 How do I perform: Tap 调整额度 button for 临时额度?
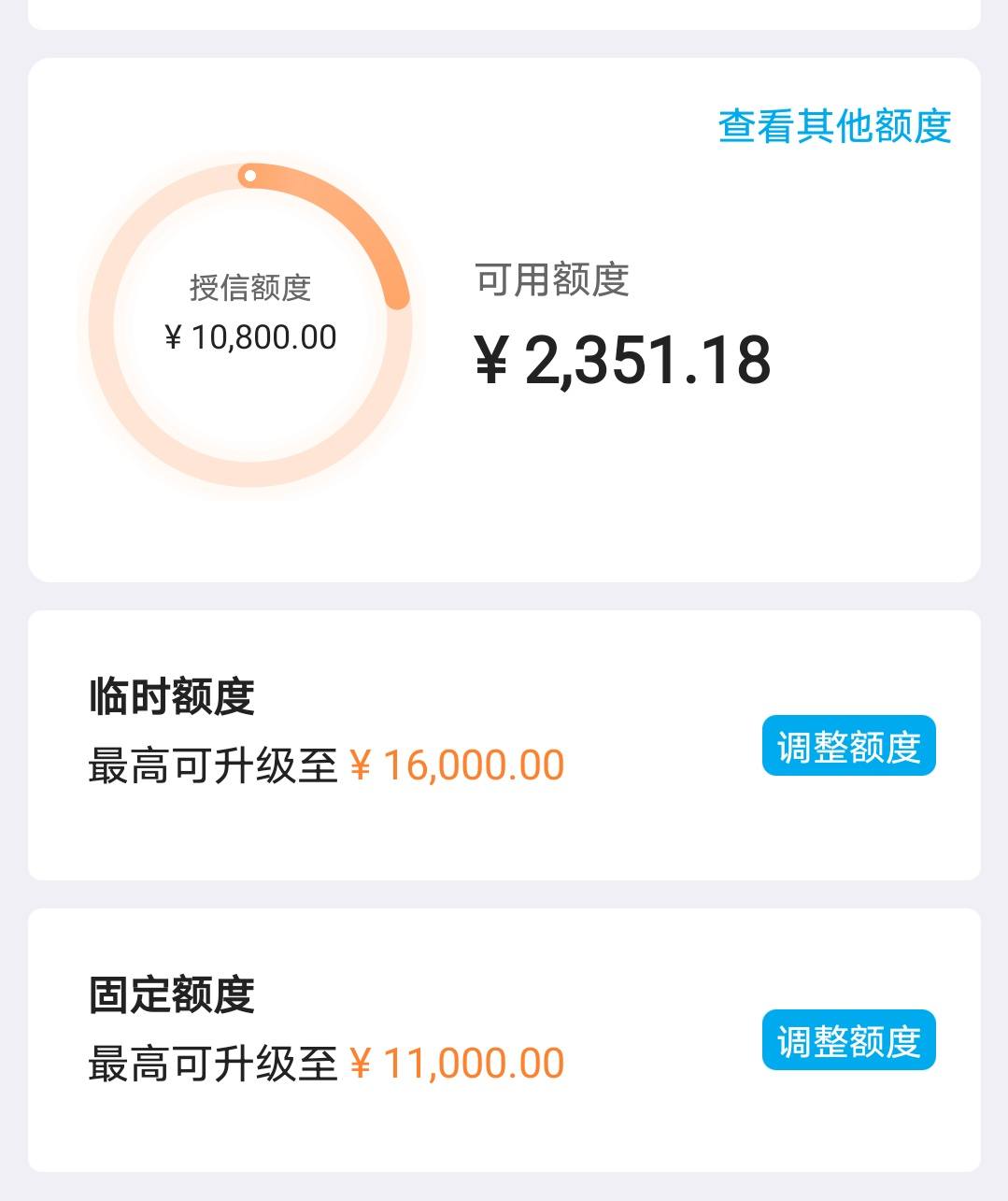pyautogui.click(x=848, y=746)
